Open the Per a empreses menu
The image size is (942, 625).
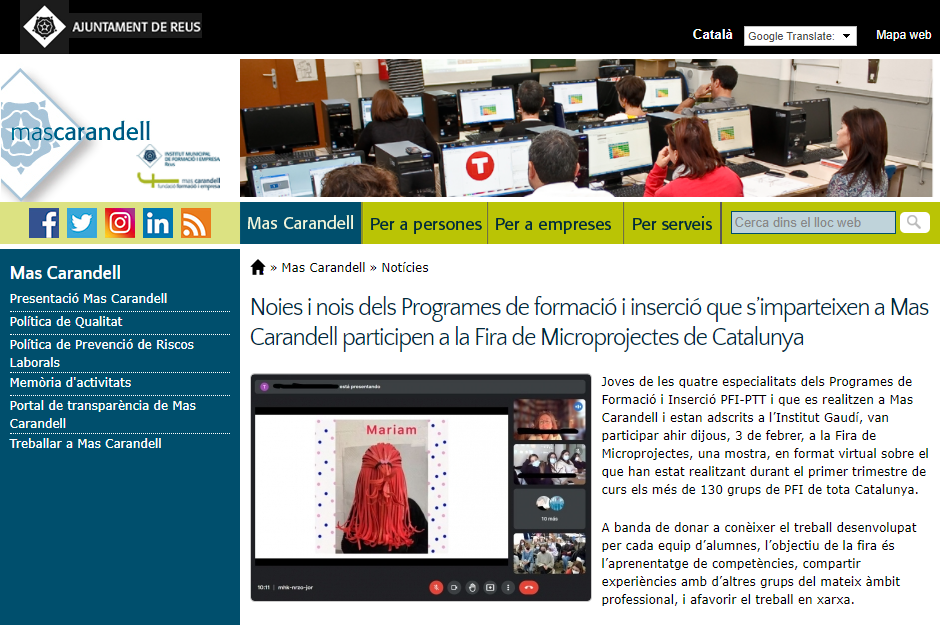553,224
